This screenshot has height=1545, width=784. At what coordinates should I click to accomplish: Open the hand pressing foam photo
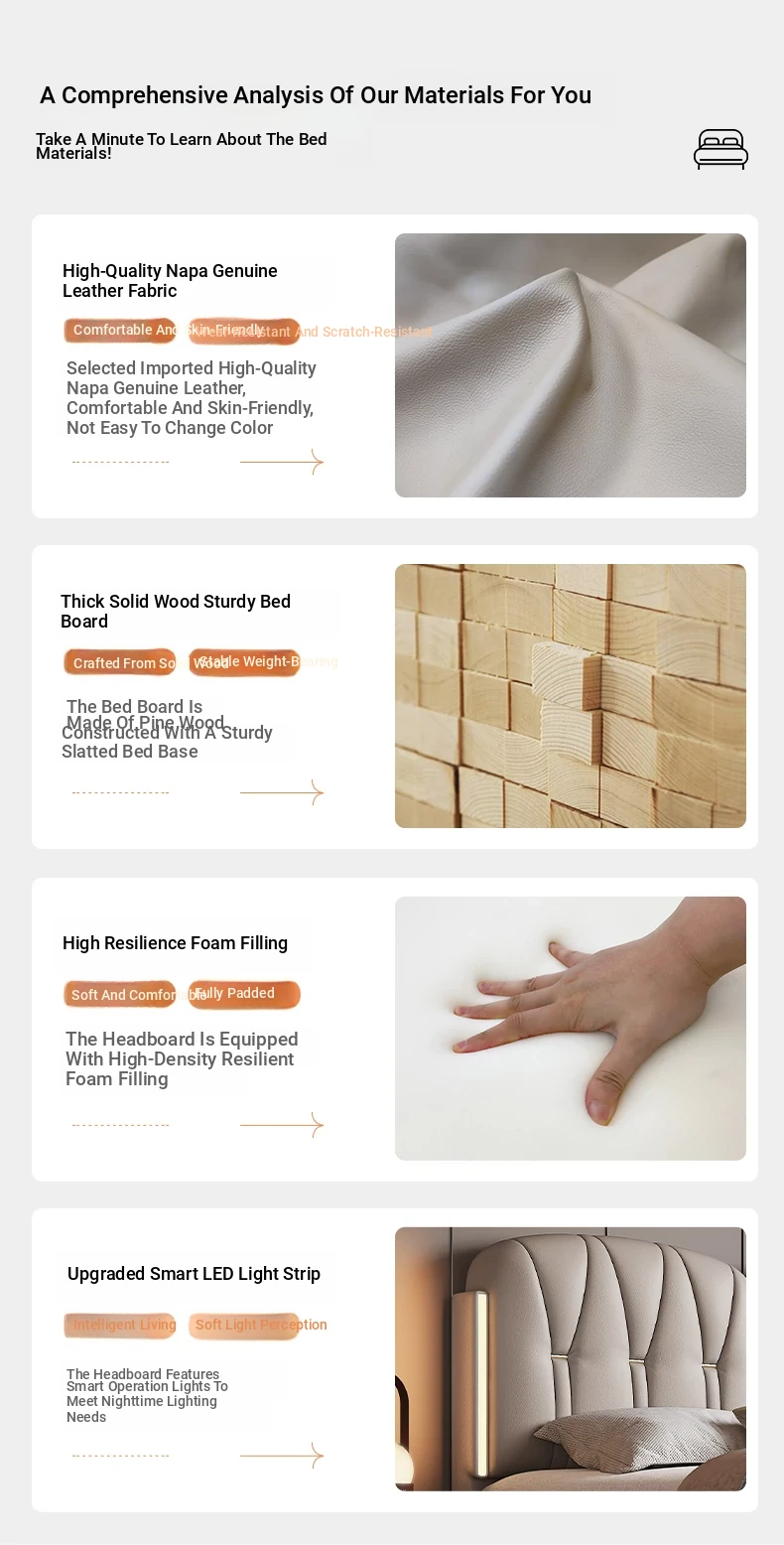tap(571, 1029)
